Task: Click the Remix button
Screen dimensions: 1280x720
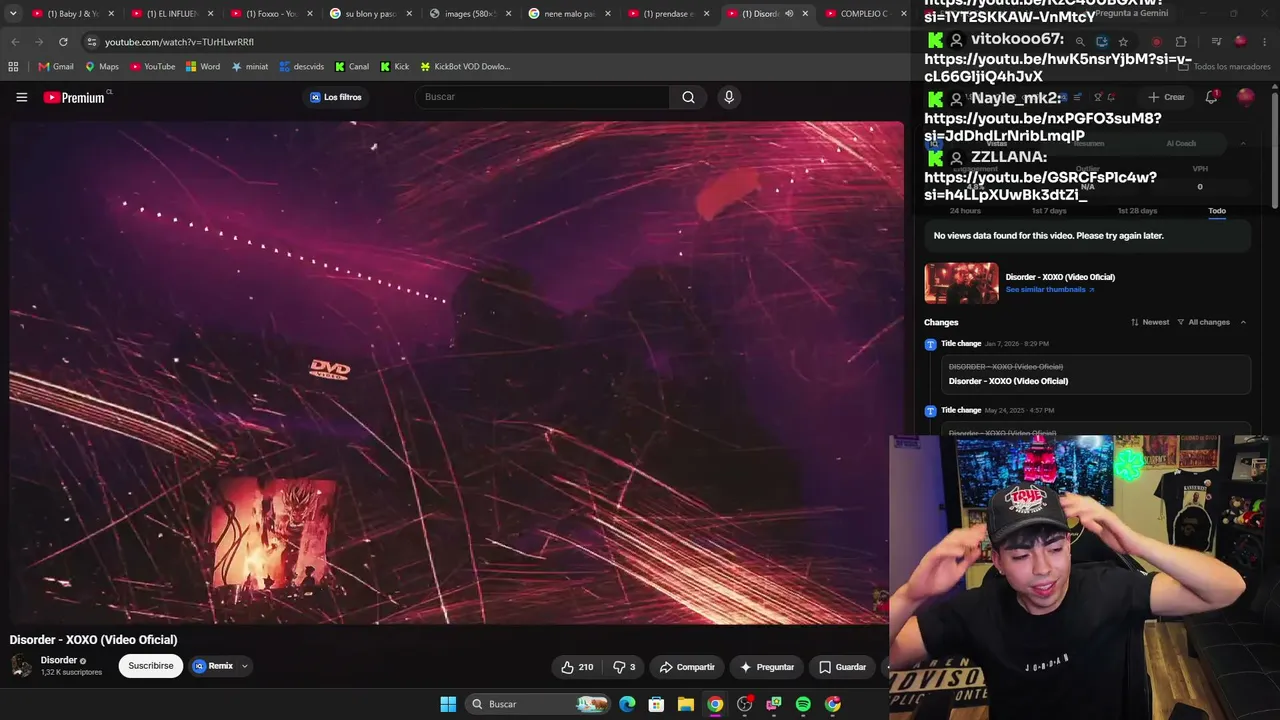Action: coord(212,666)
